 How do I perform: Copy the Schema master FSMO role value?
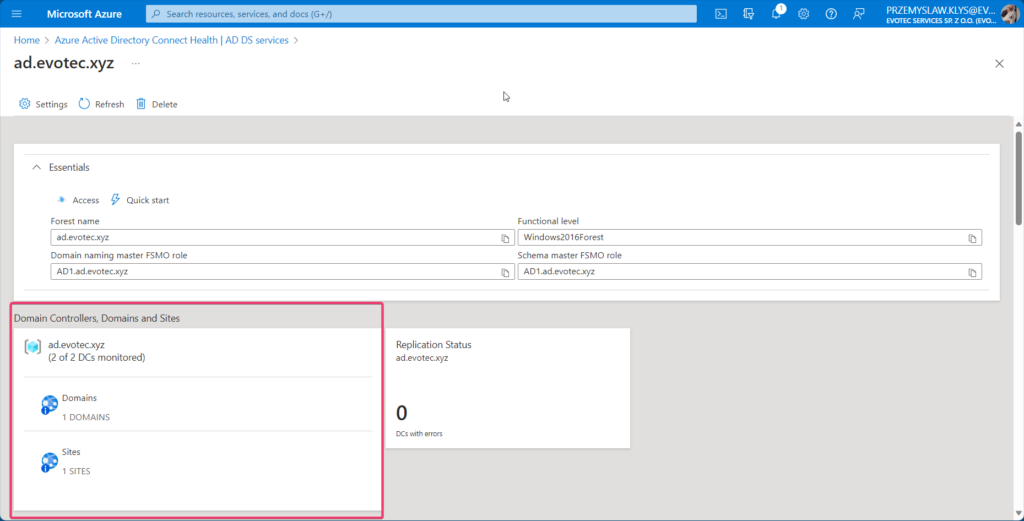[972, 272]
